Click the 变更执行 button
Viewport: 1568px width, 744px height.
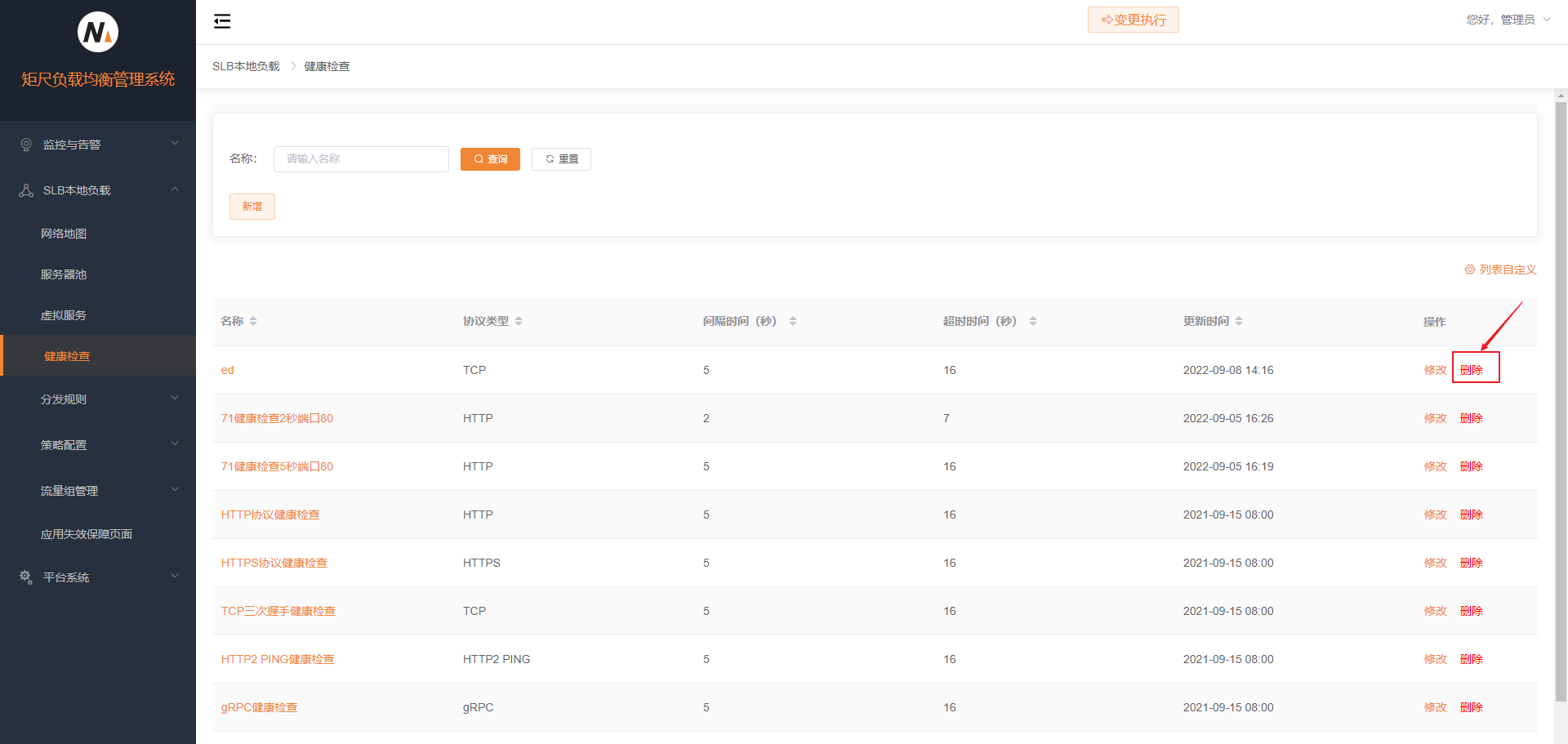tap(1133, 20)
